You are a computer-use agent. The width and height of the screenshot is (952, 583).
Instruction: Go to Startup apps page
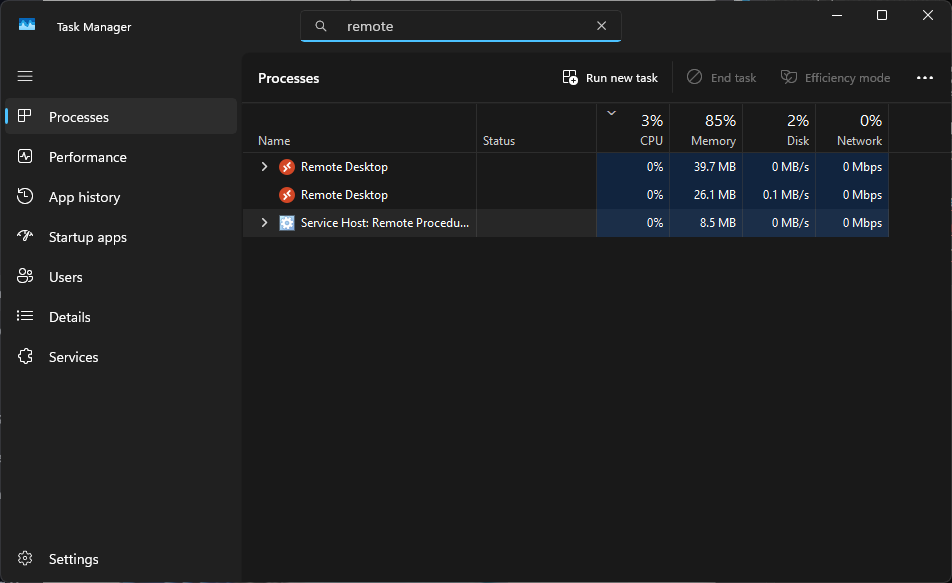(x=87, y=237)
